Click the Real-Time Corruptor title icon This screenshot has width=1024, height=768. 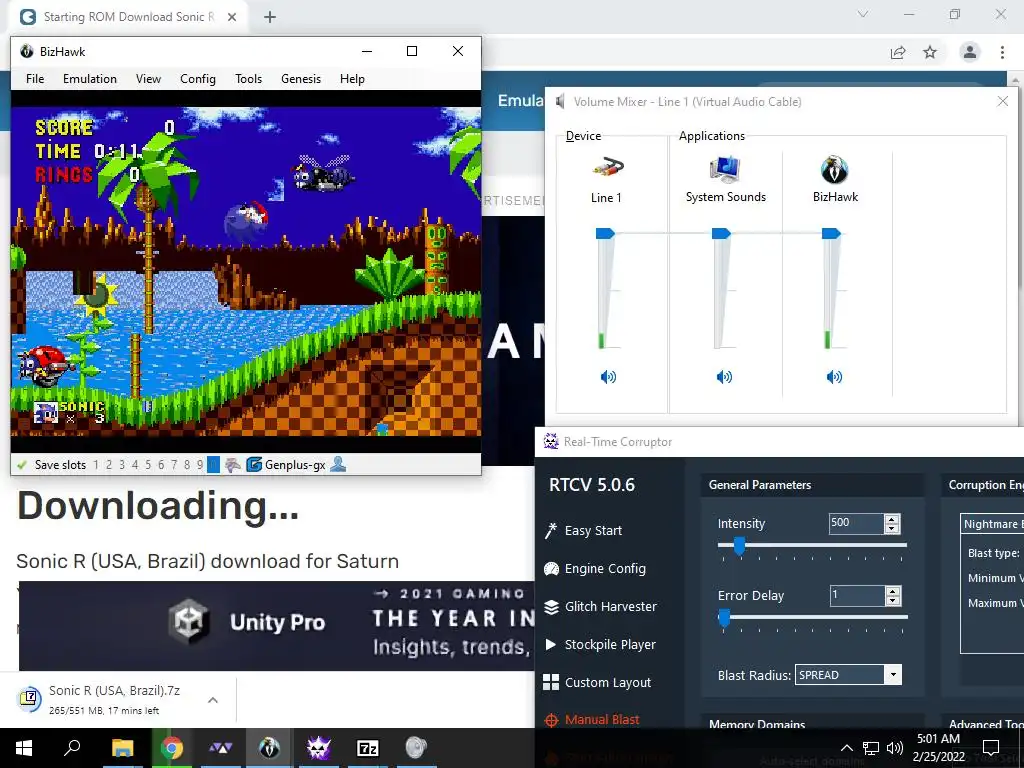pyautogui.click(x=551, y=441)
